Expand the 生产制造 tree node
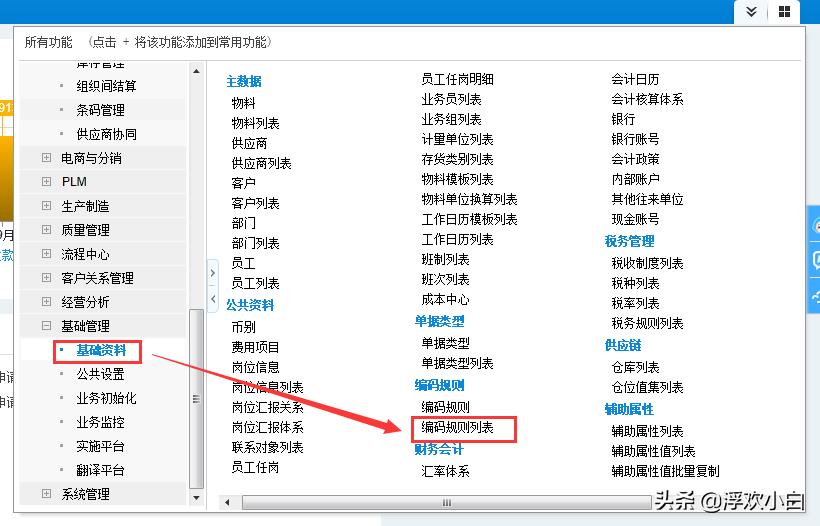The image size is (820, 526). (47, 205)
